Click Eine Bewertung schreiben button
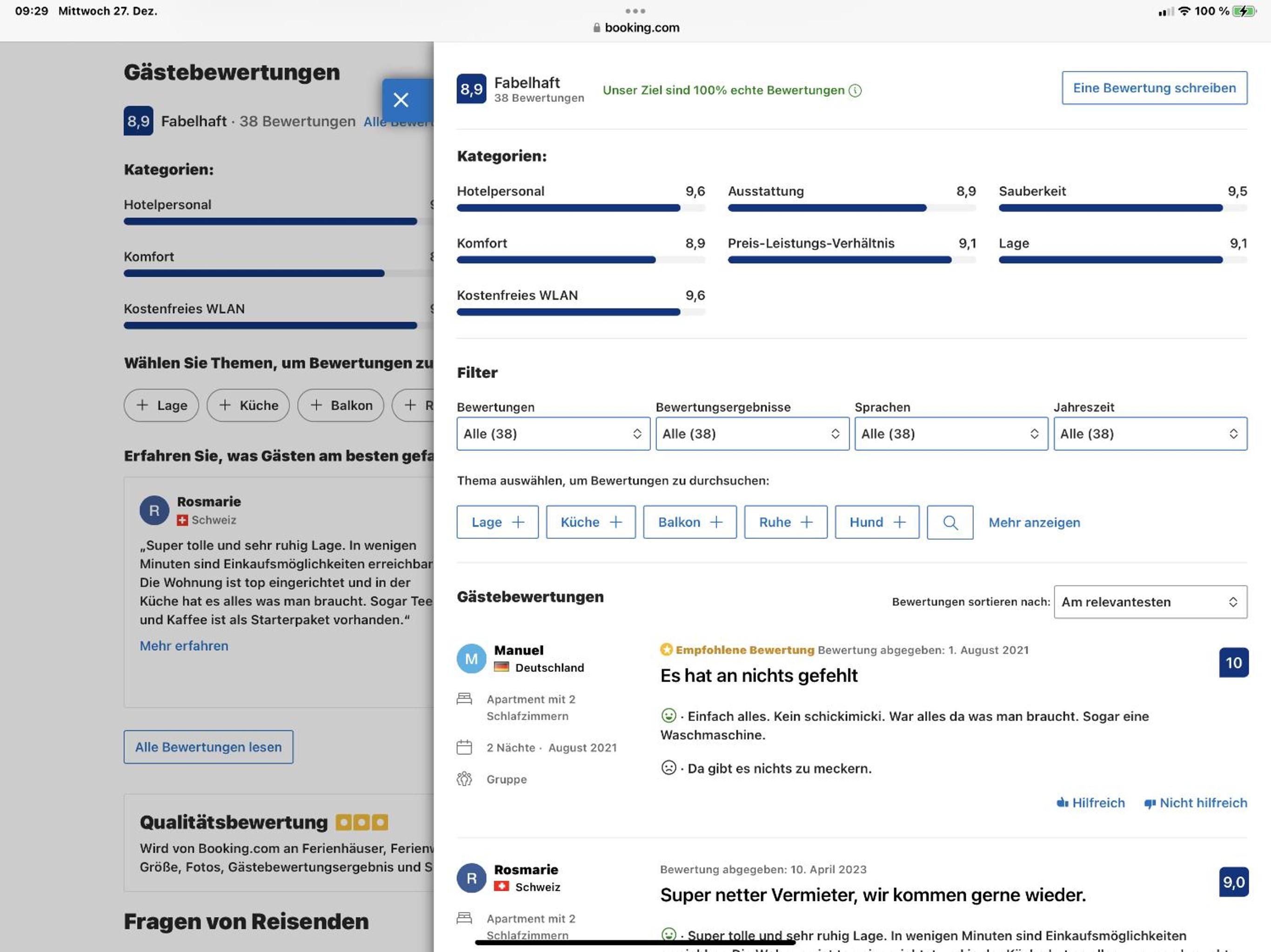This screenshot has width=1271, height=952. point(1154,88)
